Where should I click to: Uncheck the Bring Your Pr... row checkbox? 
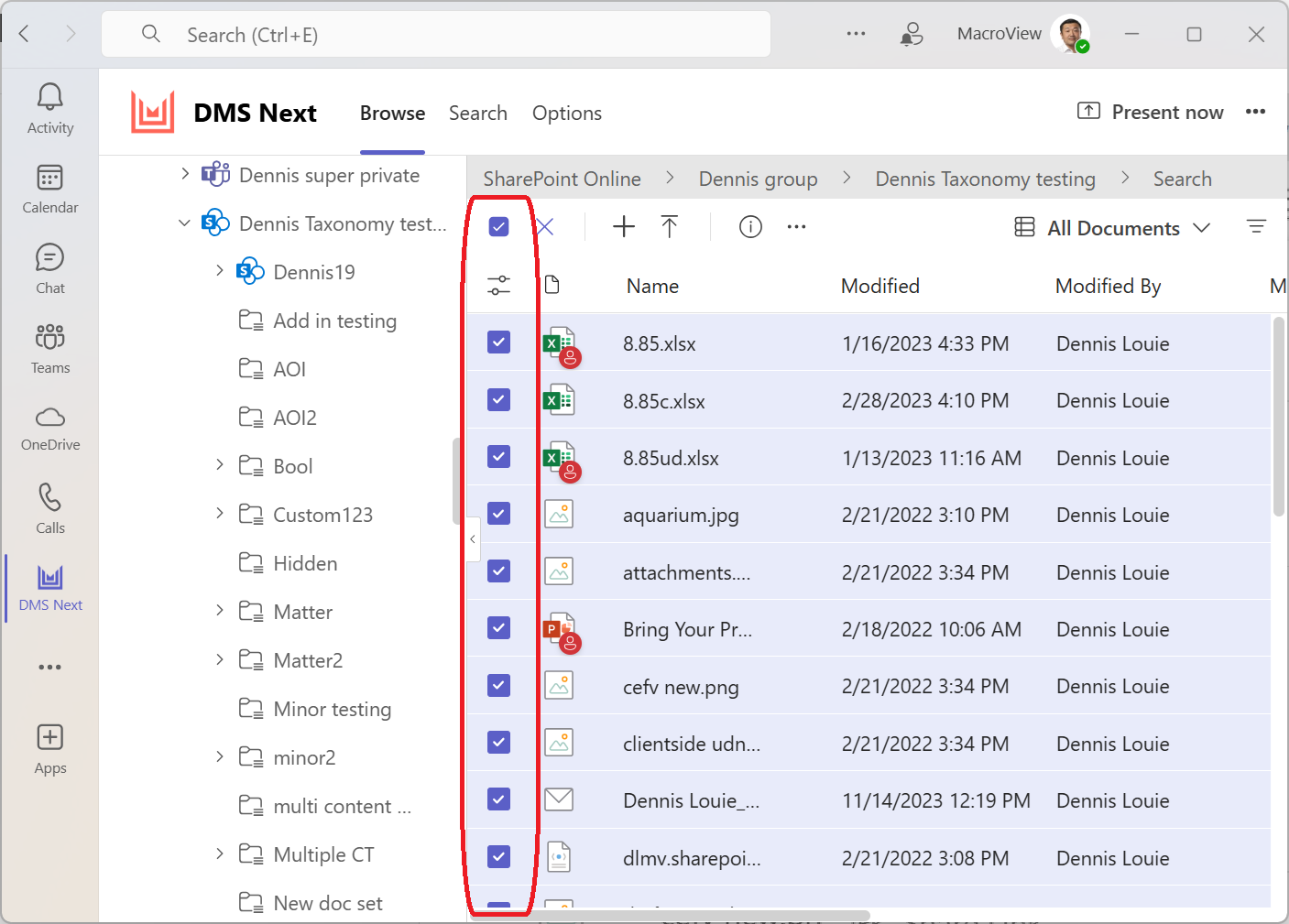click(498, 627)
